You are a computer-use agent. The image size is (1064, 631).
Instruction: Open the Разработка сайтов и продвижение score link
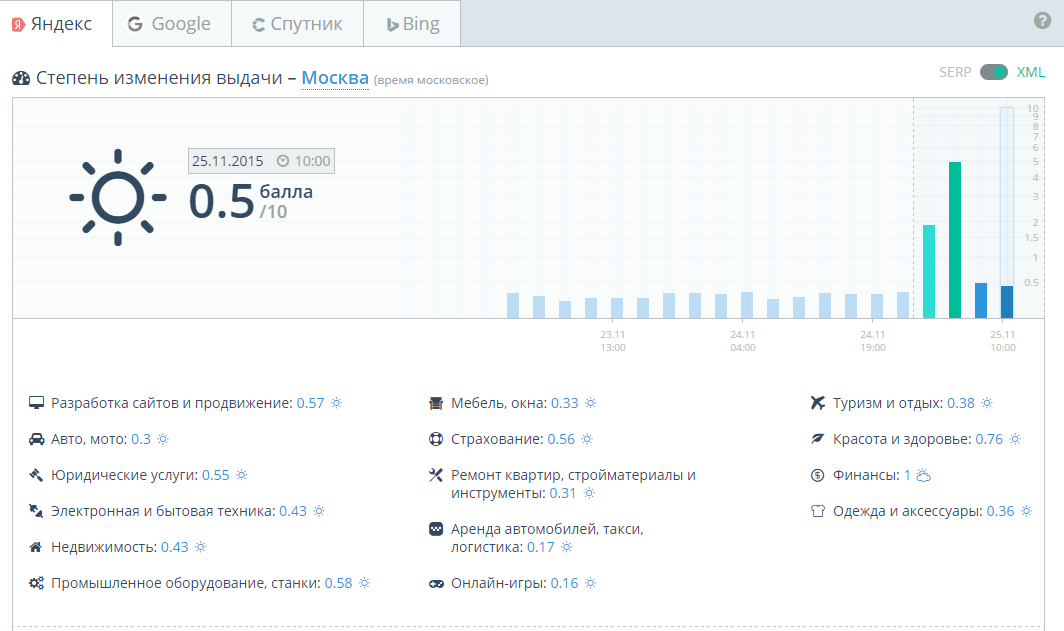310,403
